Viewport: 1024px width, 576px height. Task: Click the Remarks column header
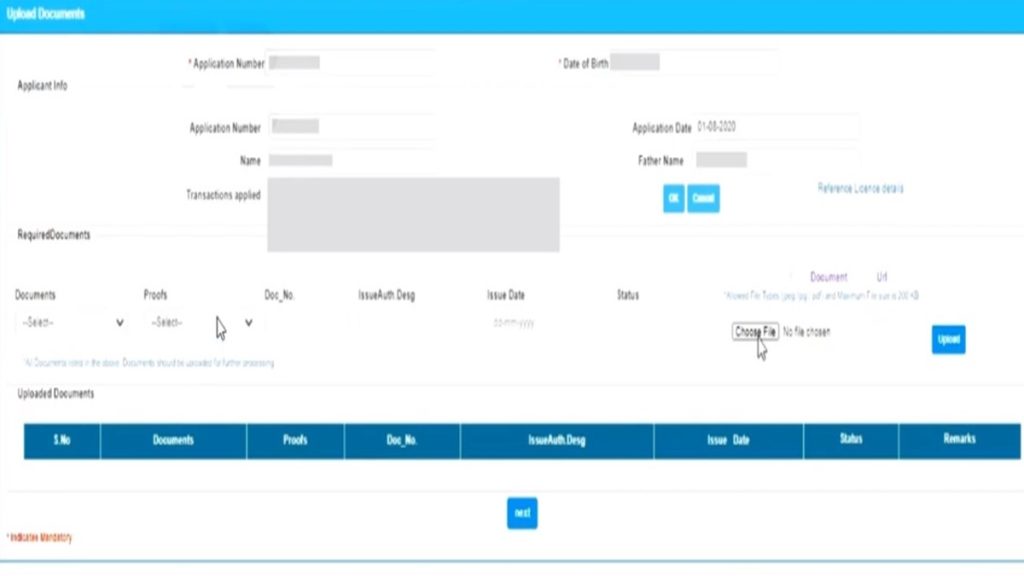pyautogui.click(x=959, y=439)
